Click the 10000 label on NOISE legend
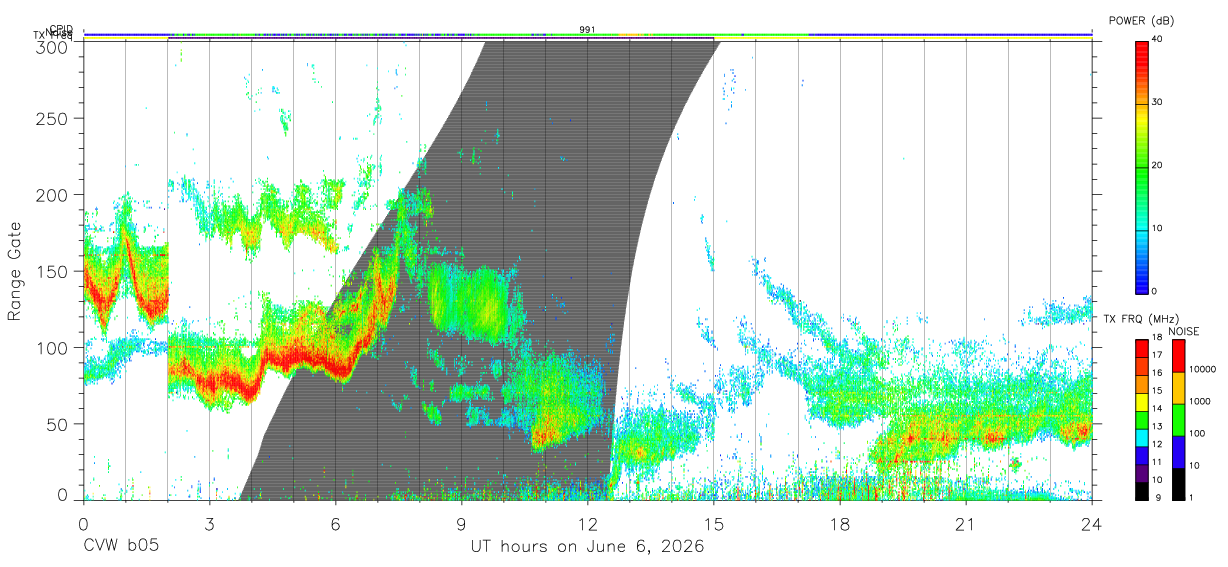This screenshot has height=567, width=1228. 1203,369
